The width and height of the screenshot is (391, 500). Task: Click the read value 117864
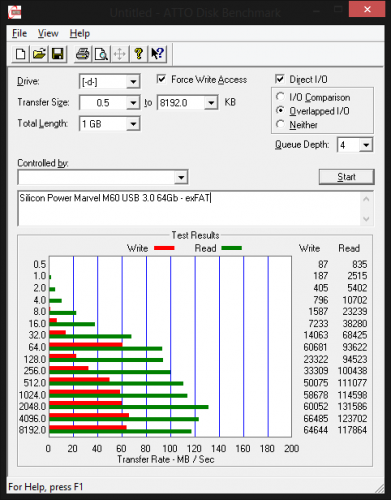coord(352,430)
